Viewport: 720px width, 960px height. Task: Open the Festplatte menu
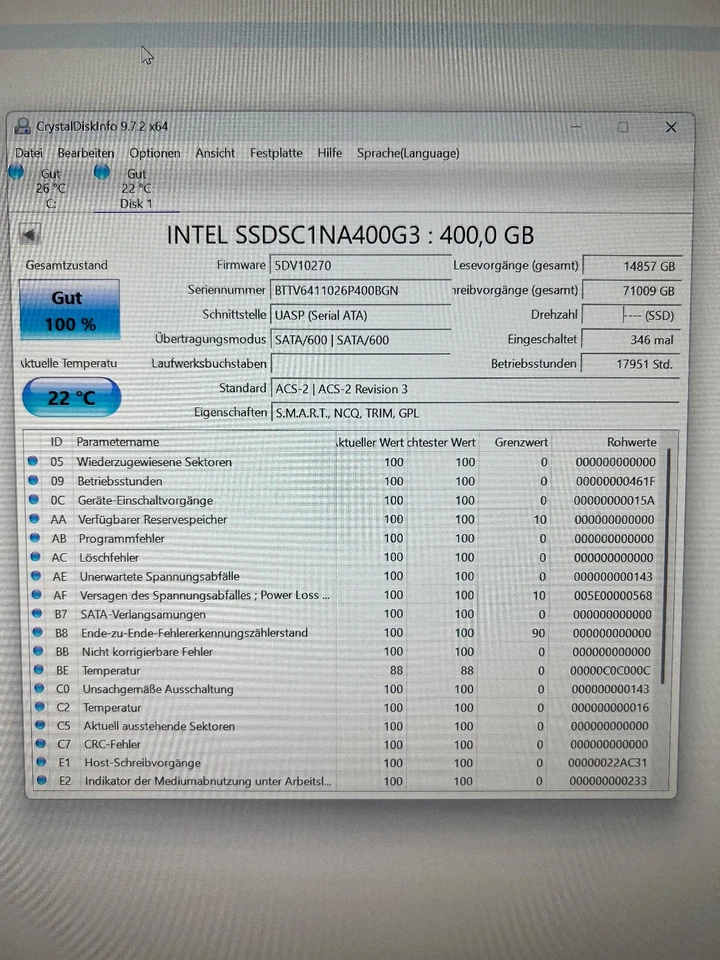point(276,153)
